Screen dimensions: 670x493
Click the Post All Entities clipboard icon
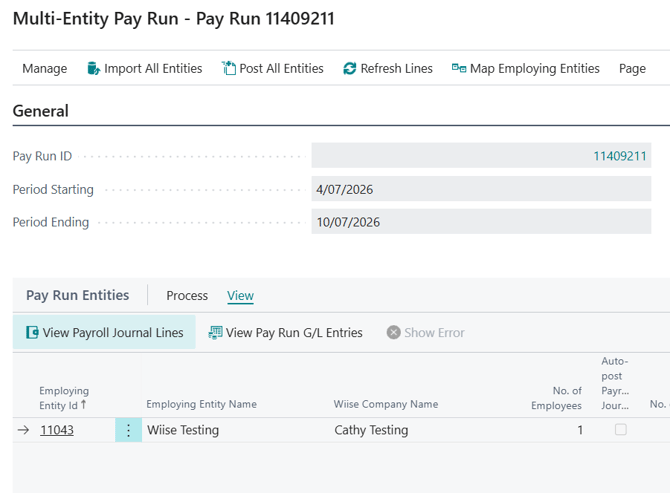click(x=229, y=68)
